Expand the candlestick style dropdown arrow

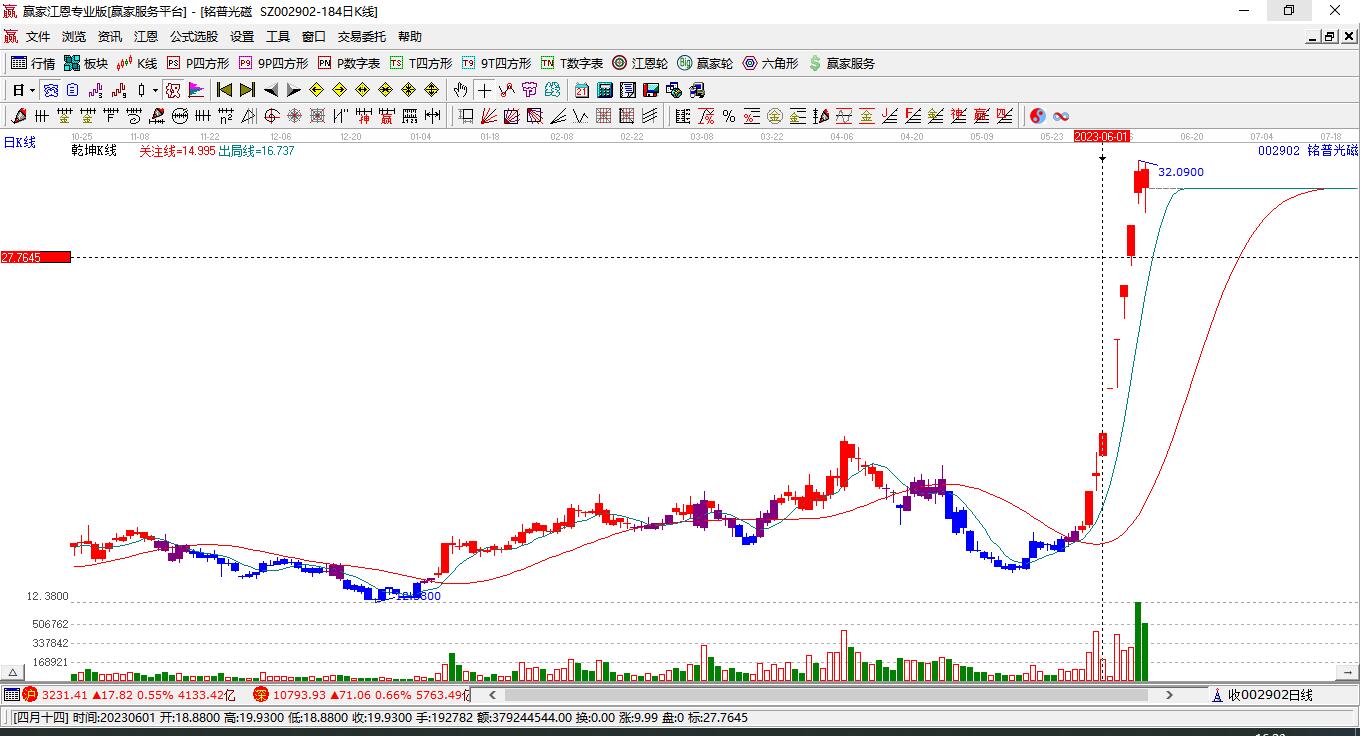pos(155,90)
